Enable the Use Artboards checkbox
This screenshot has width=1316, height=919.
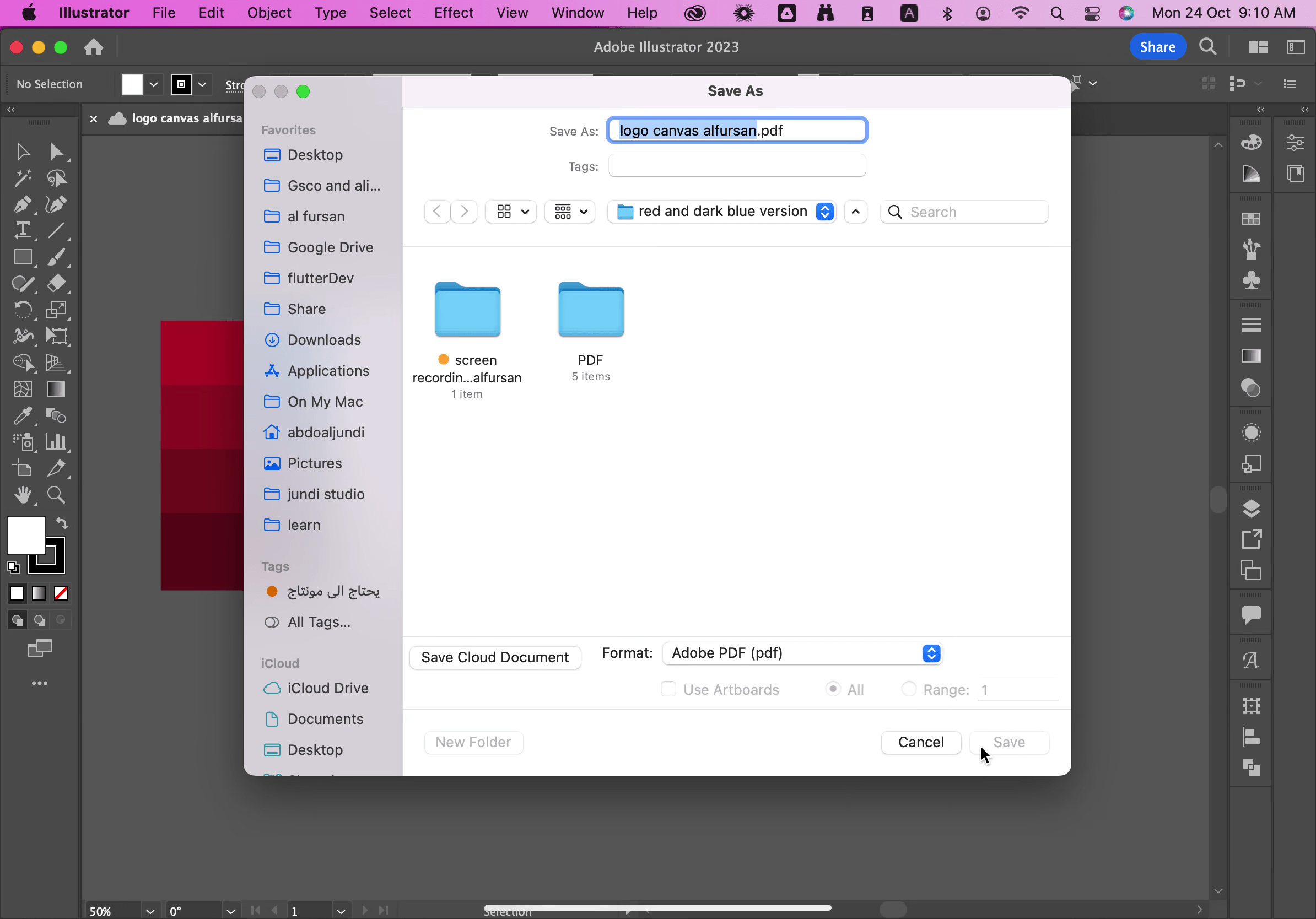tap(668, 689)
